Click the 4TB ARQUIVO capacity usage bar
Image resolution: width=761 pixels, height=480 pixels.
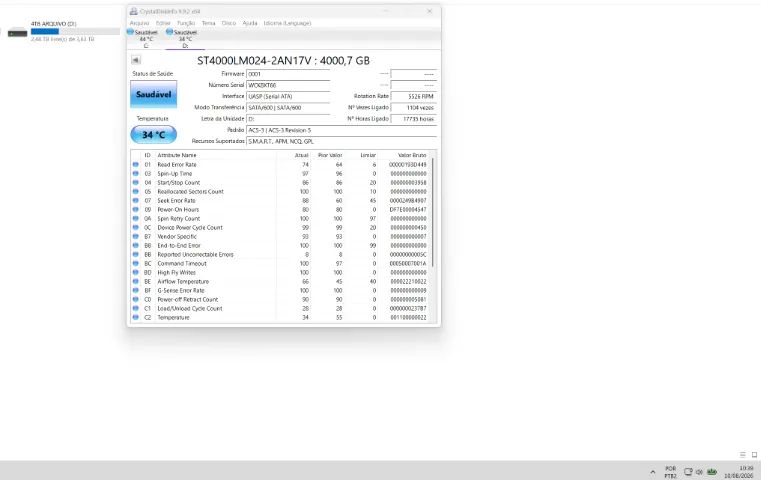coord(75,31)
